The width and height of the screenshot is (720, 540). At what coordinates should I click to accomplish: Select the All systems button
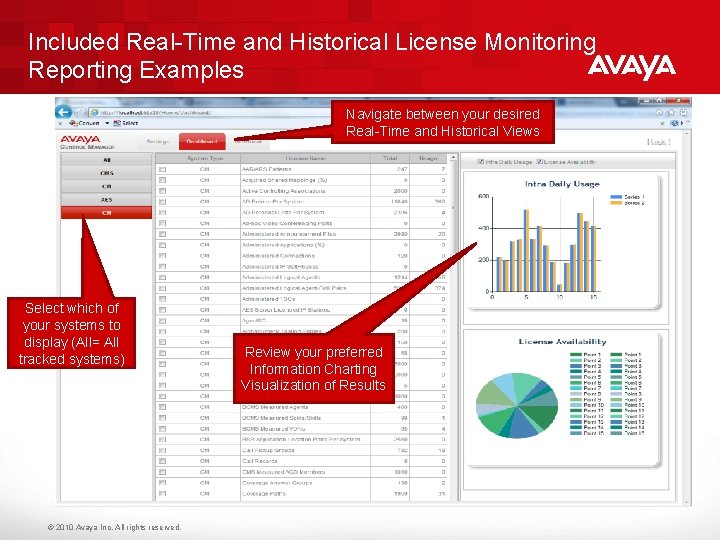tap(107, 160)
